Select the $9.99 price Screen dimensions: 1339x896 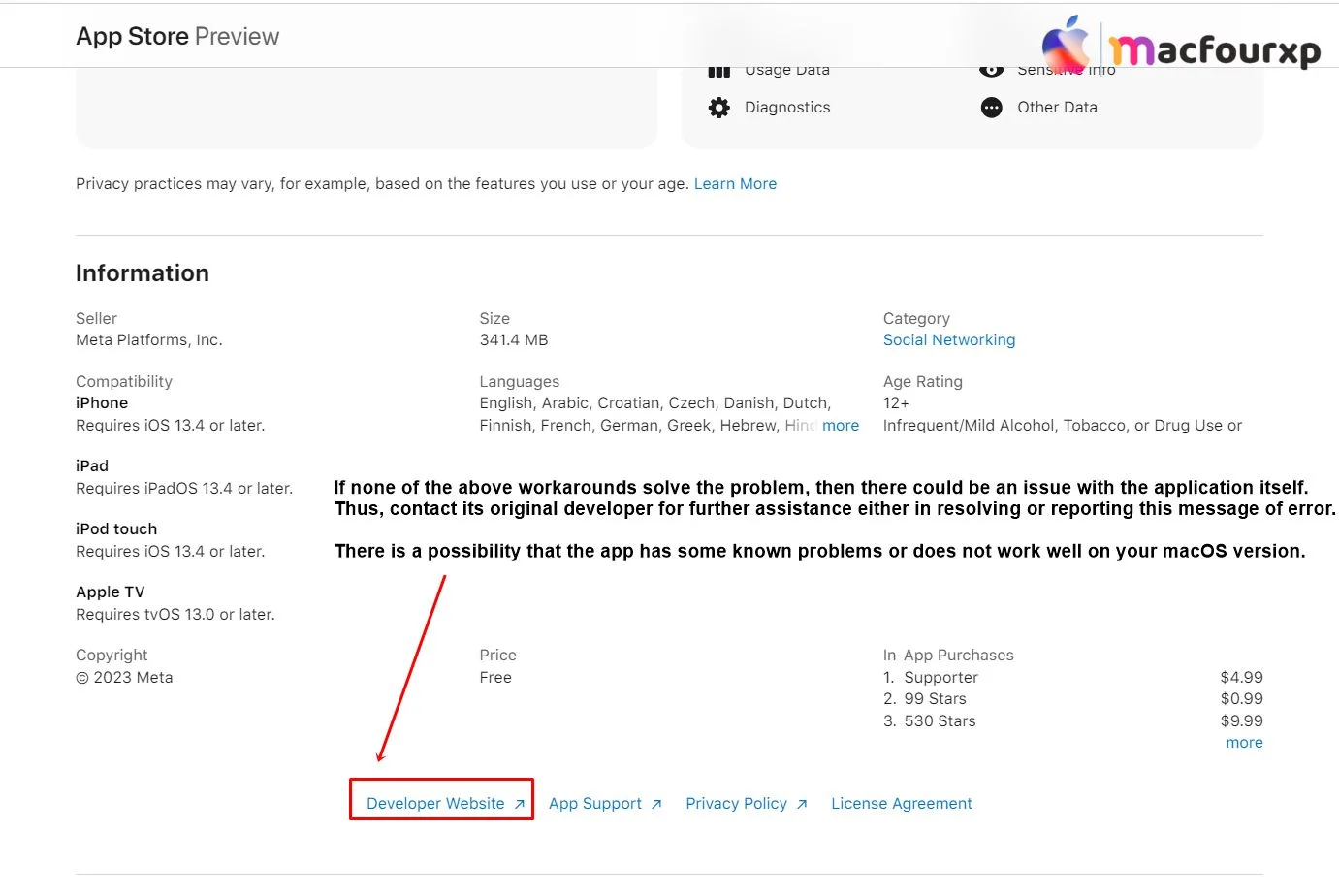[1242, 720]
